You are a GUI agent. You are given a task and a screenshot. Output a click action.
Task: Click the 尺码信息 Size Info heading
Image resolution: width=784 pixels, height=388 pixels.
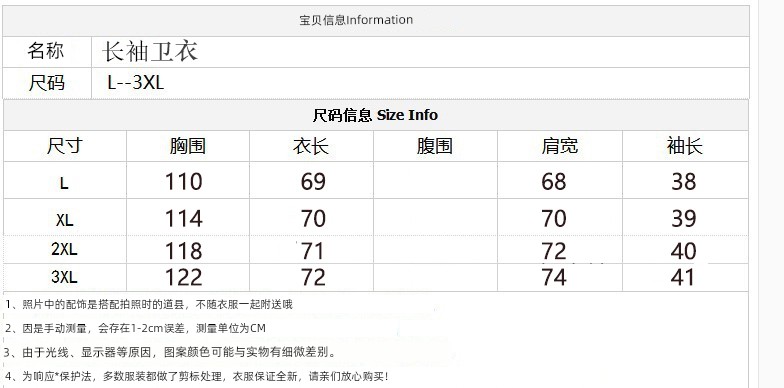tap(376, 115)
